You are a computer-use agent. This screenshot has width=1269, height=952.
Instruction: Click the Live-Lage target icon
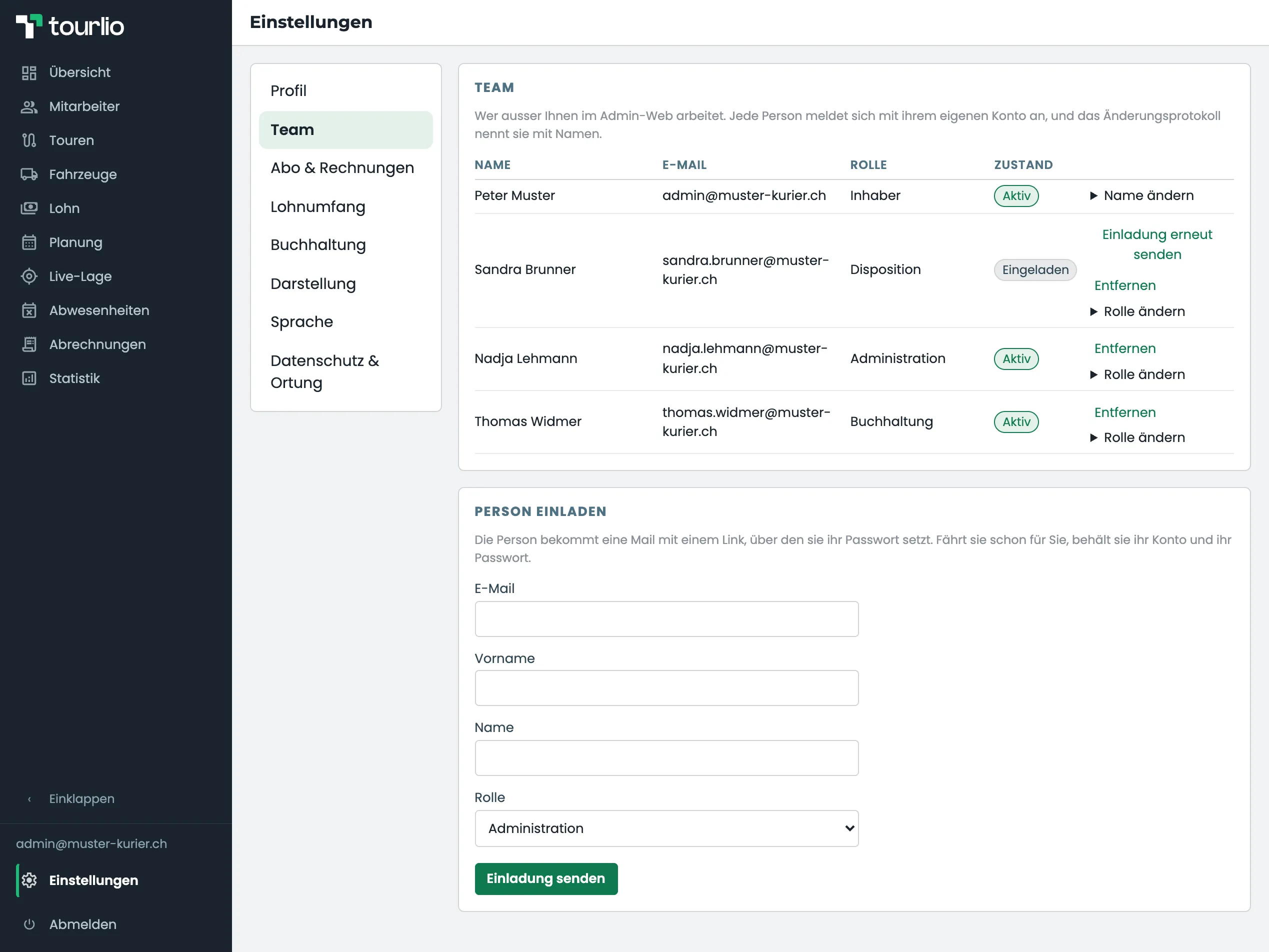28,276
